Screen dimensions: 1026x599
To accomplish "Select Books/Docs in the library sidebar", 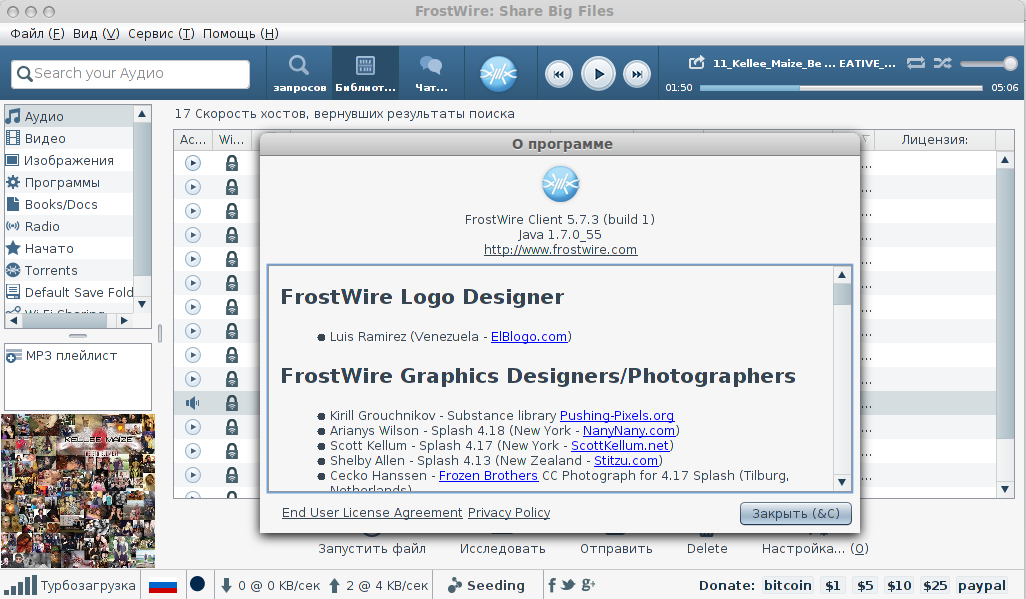I will 69,204.
